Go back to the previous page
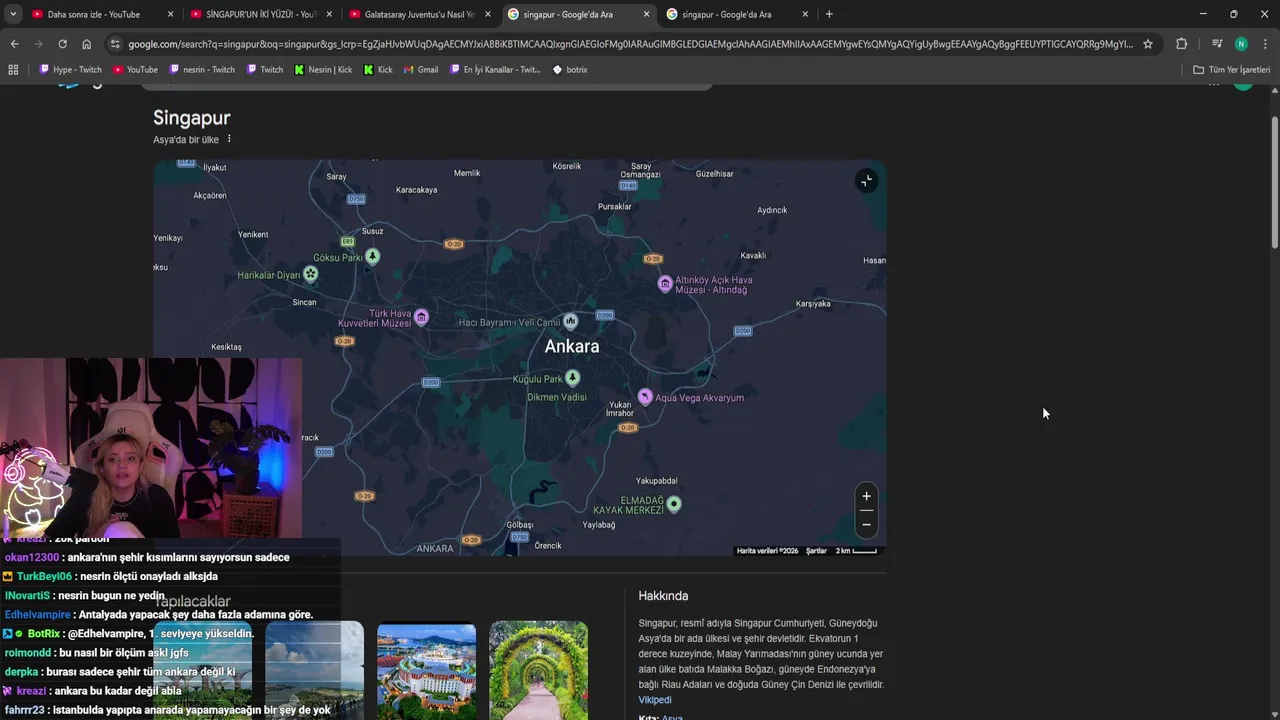The width and height of the screenshot is (1280, 720). 14,44
